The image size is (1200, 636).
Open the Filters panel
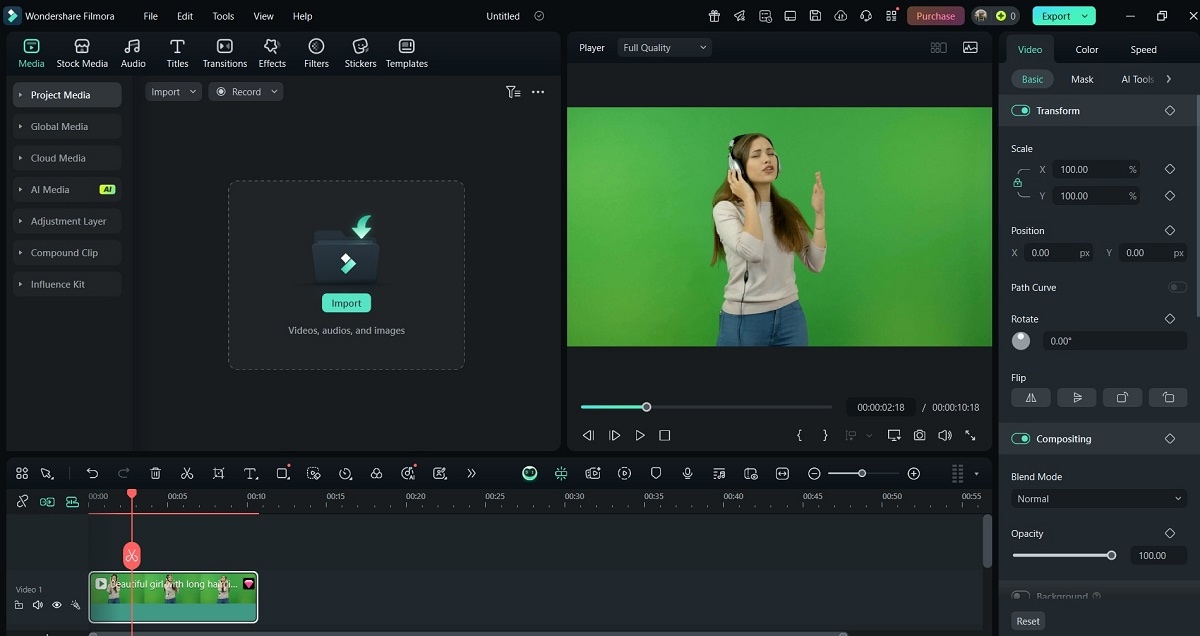click(316, 53)
